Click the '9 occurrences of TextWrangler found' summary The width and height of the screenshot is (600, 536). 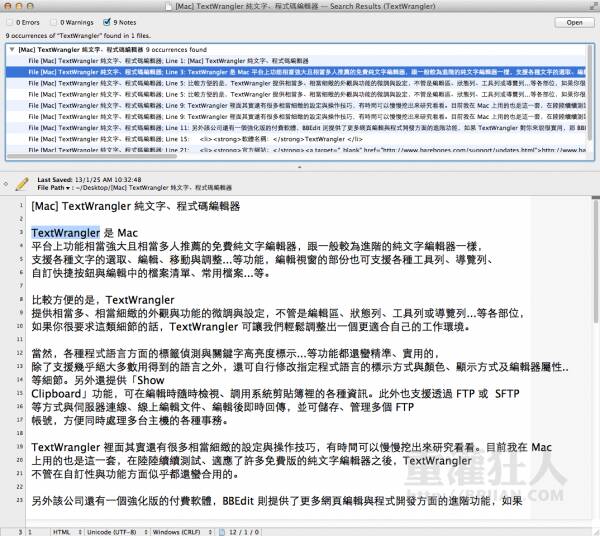[x=78, y=36]
